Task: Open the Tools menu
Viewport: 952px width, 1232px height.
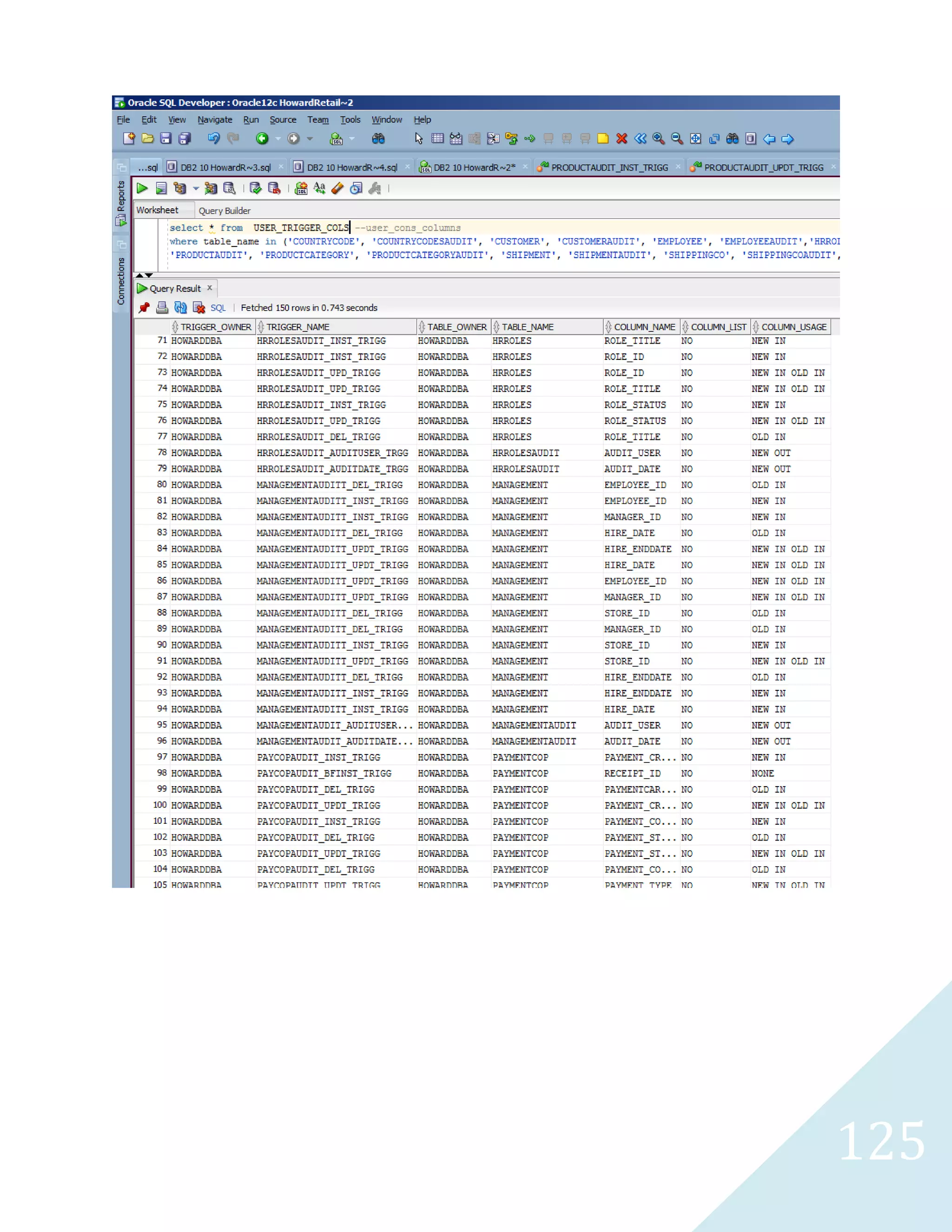Action: [x=350, y=119]
